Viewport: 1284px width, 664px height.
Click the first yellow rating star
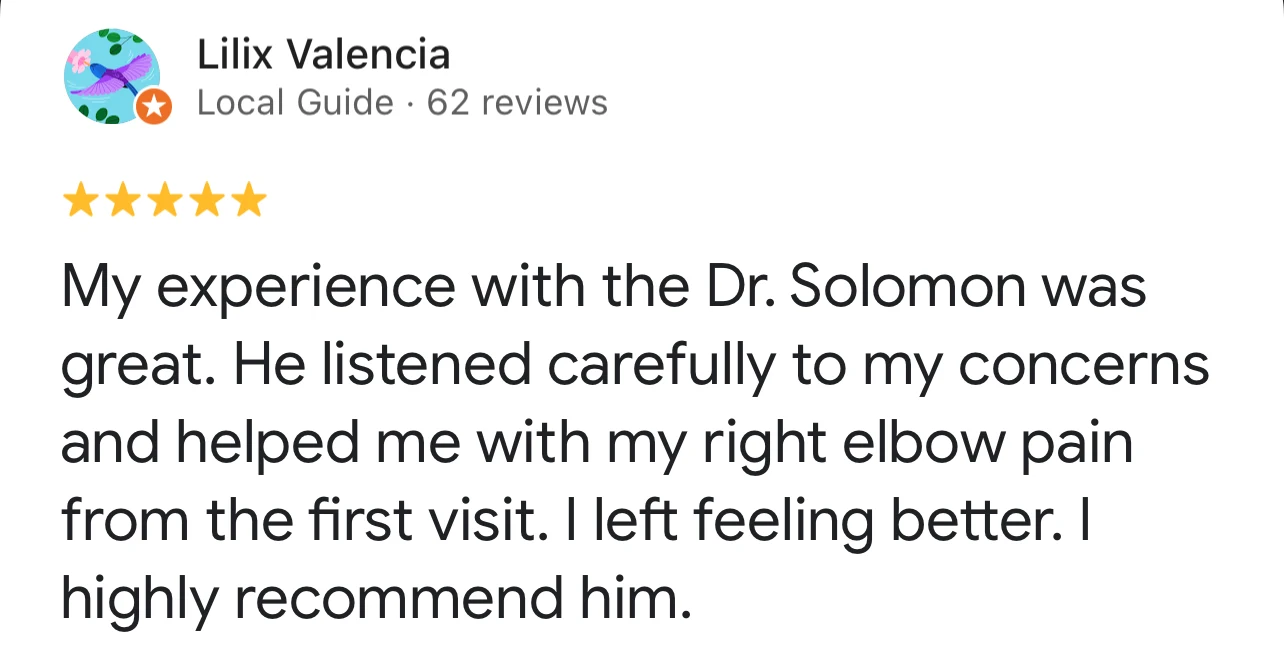(79, 202)
